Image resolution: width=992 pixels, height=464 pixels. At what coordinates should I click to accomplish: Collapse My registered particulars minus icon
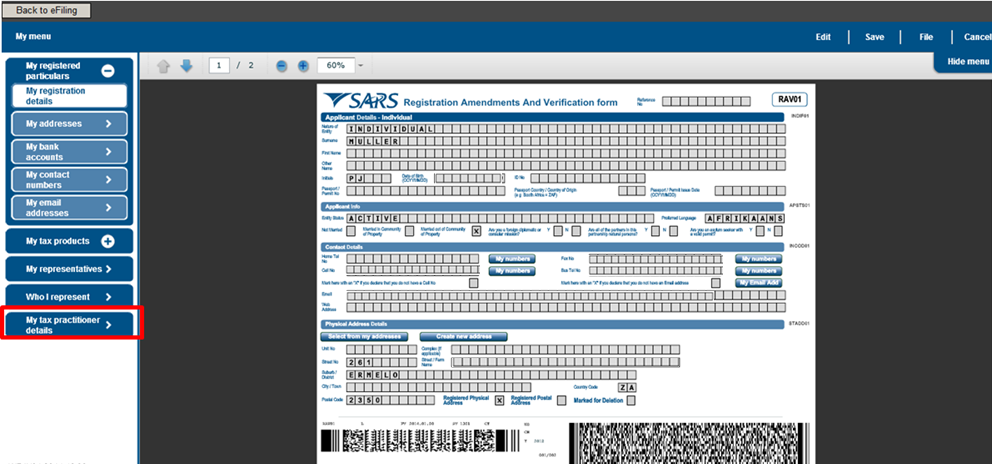[x=108, y=71]
